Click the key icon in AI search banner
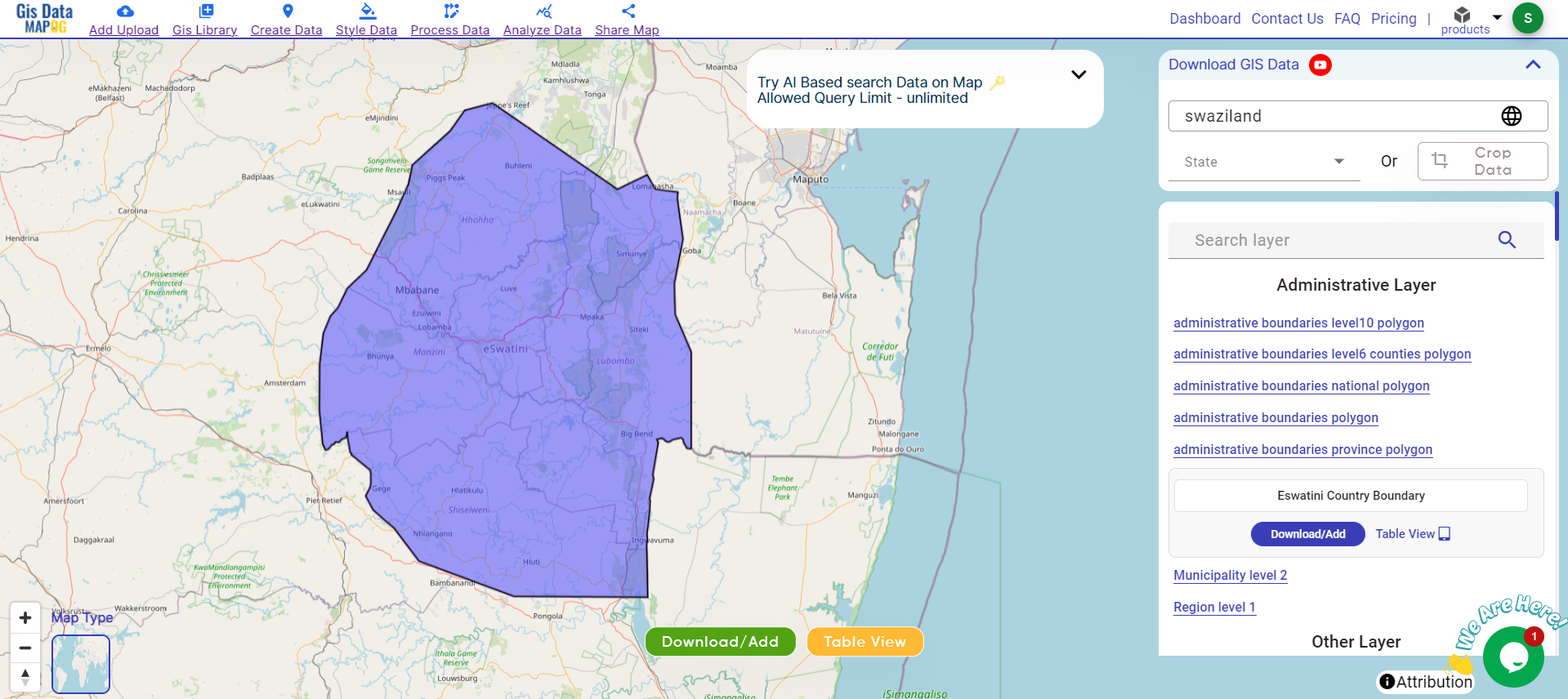The height and width of the screenshot is (699, 1568). point(998,82)
